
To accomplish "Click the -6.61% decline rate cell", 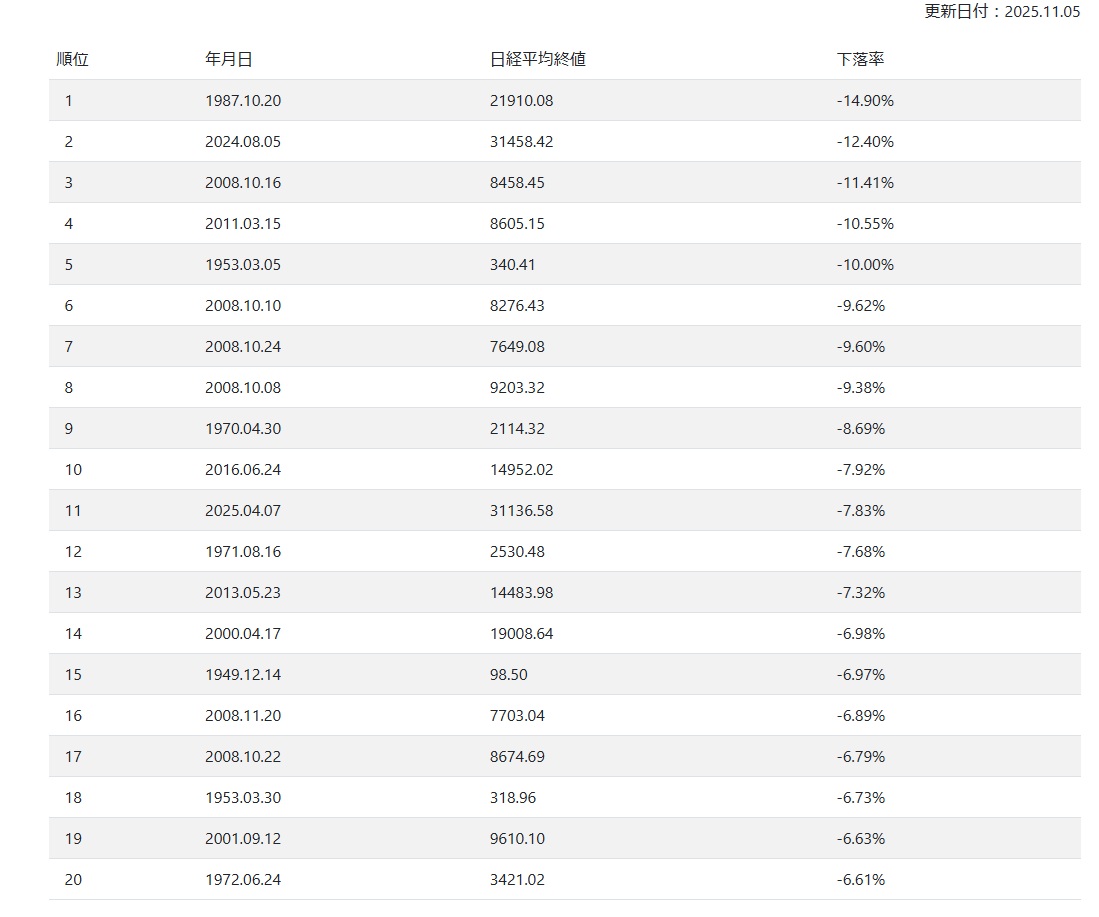I will click(861, 880).
